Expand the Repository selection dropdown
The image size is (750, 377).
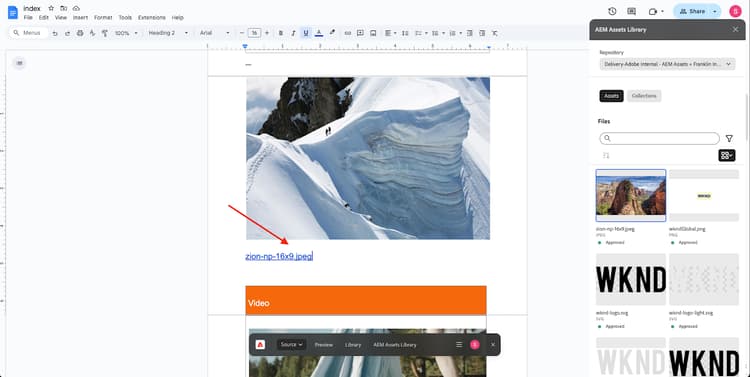(x=667, y=64)
